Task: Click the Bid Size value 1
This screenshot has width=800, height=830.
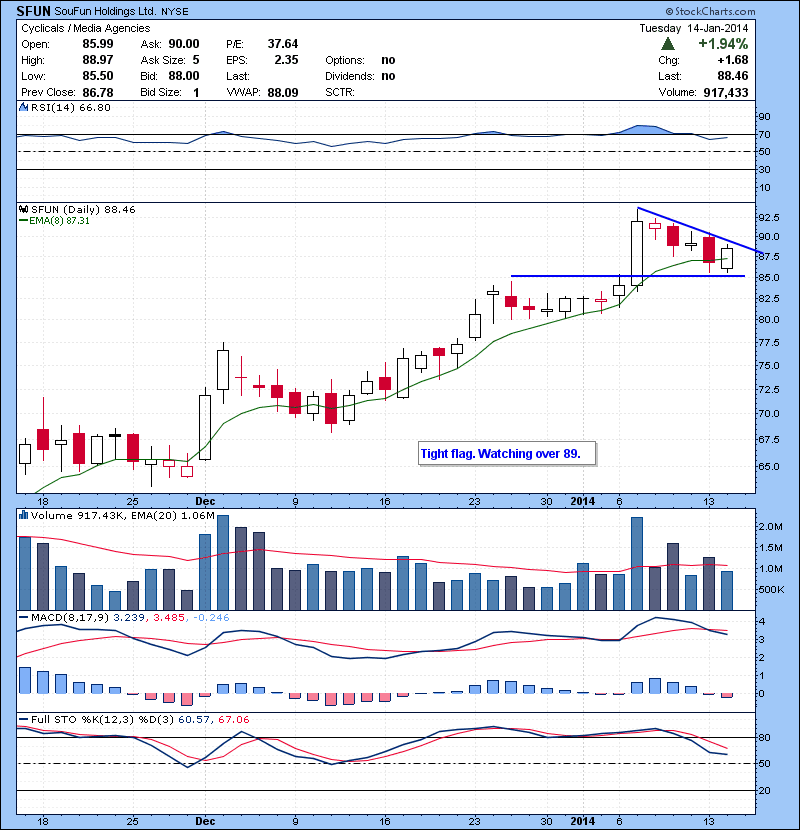Action: coord(196,93)
